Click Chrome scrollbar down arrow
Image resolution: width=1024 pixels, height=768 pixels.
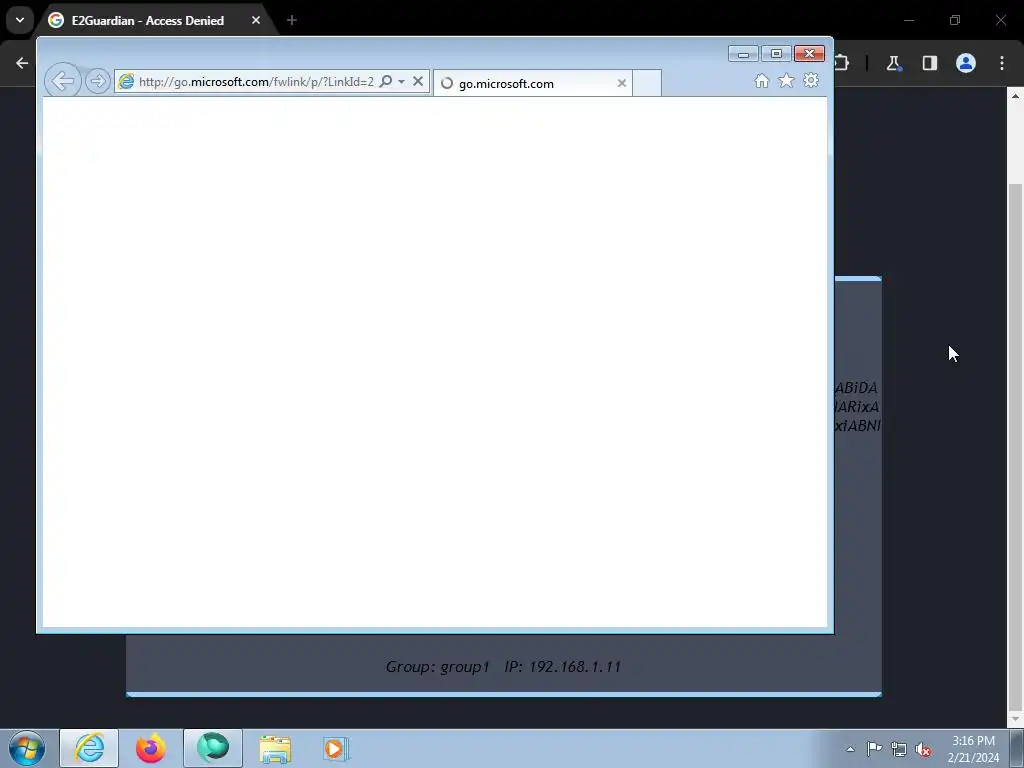click(1016, 719)
